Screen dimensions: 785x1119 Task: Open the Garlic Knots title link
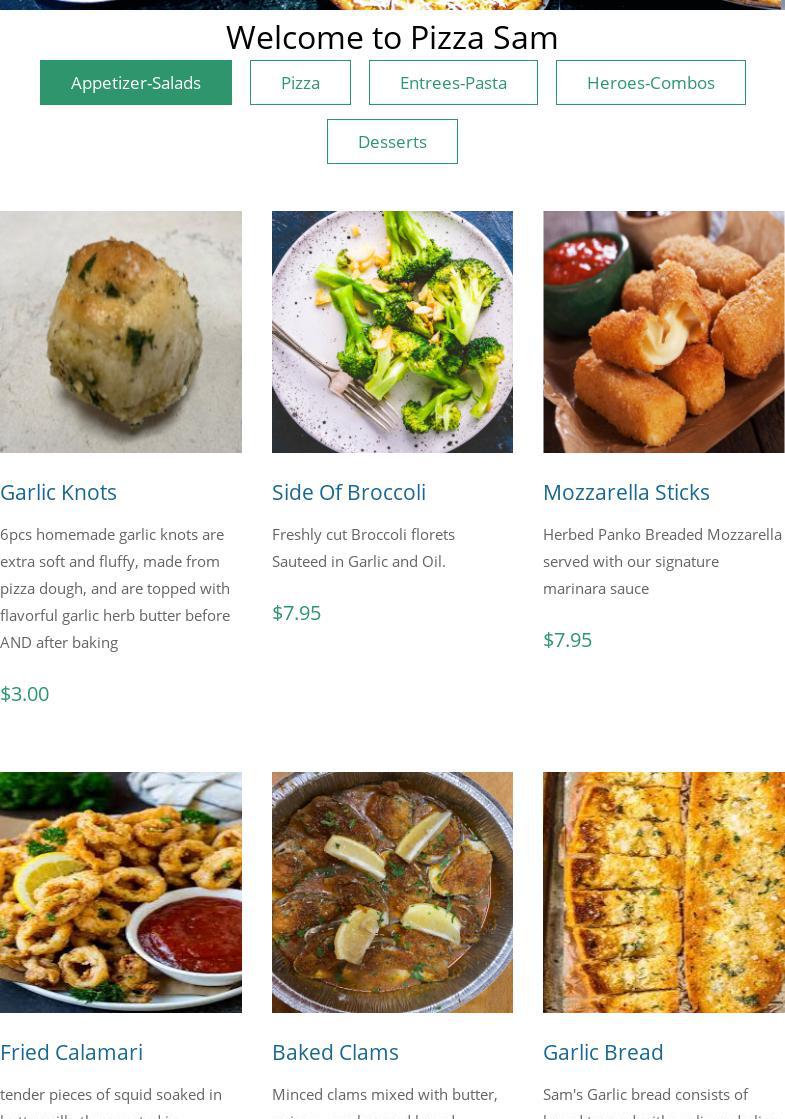[59, 492]
